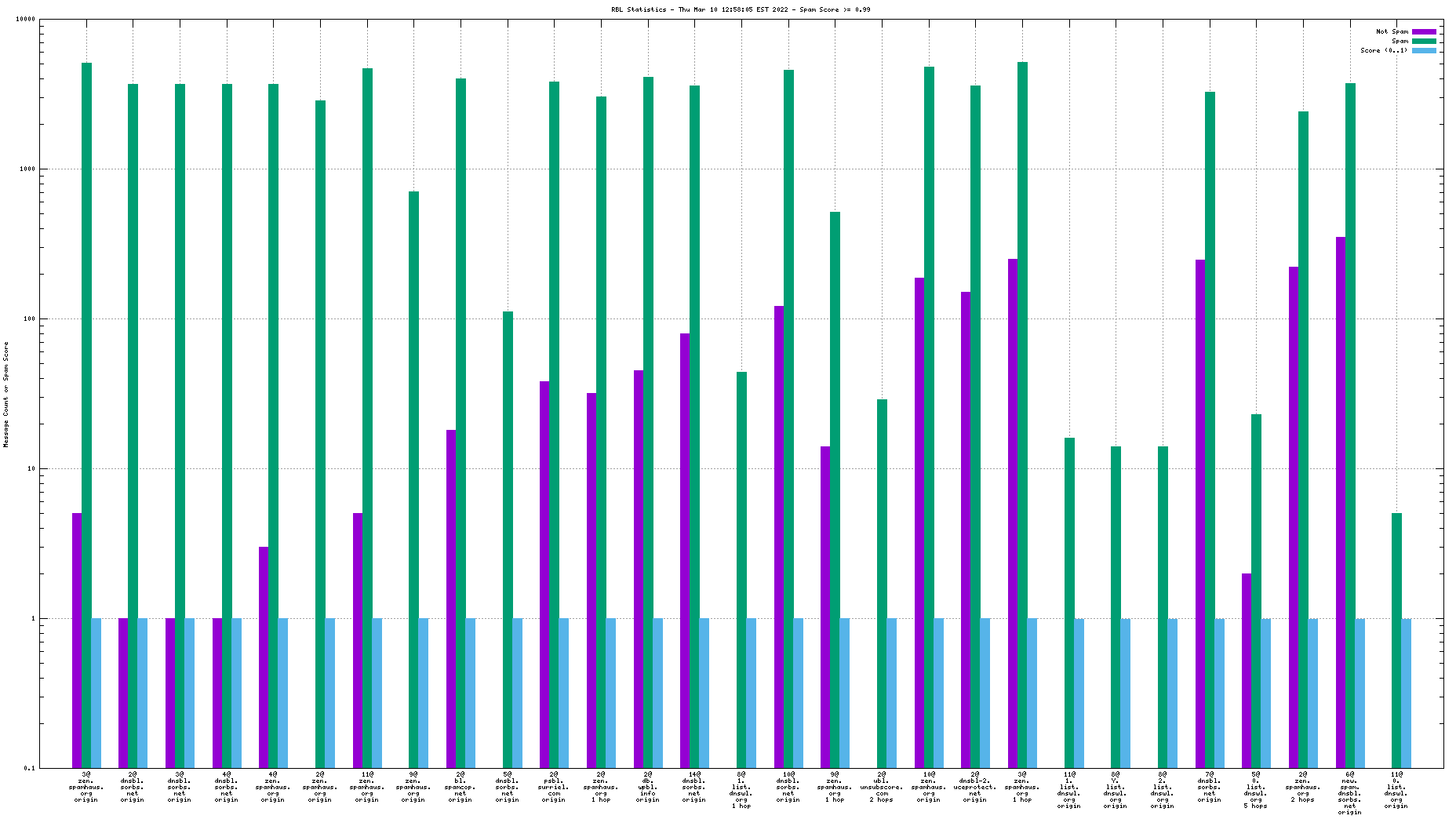This screenshot has width=1456, height=819.
Task: Click the purple Not Spam bar for psbl.surriel.com
Action: [544, 574]
